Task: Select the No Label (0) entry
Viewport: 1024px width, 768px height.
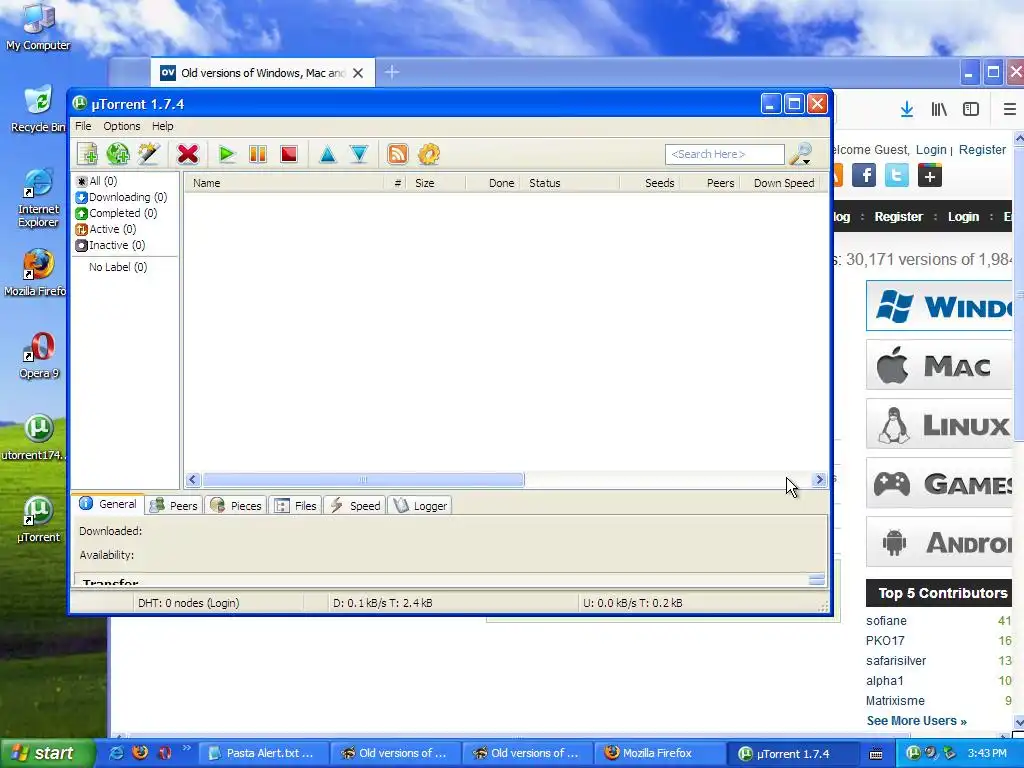Action: click(x=118, y=266)
